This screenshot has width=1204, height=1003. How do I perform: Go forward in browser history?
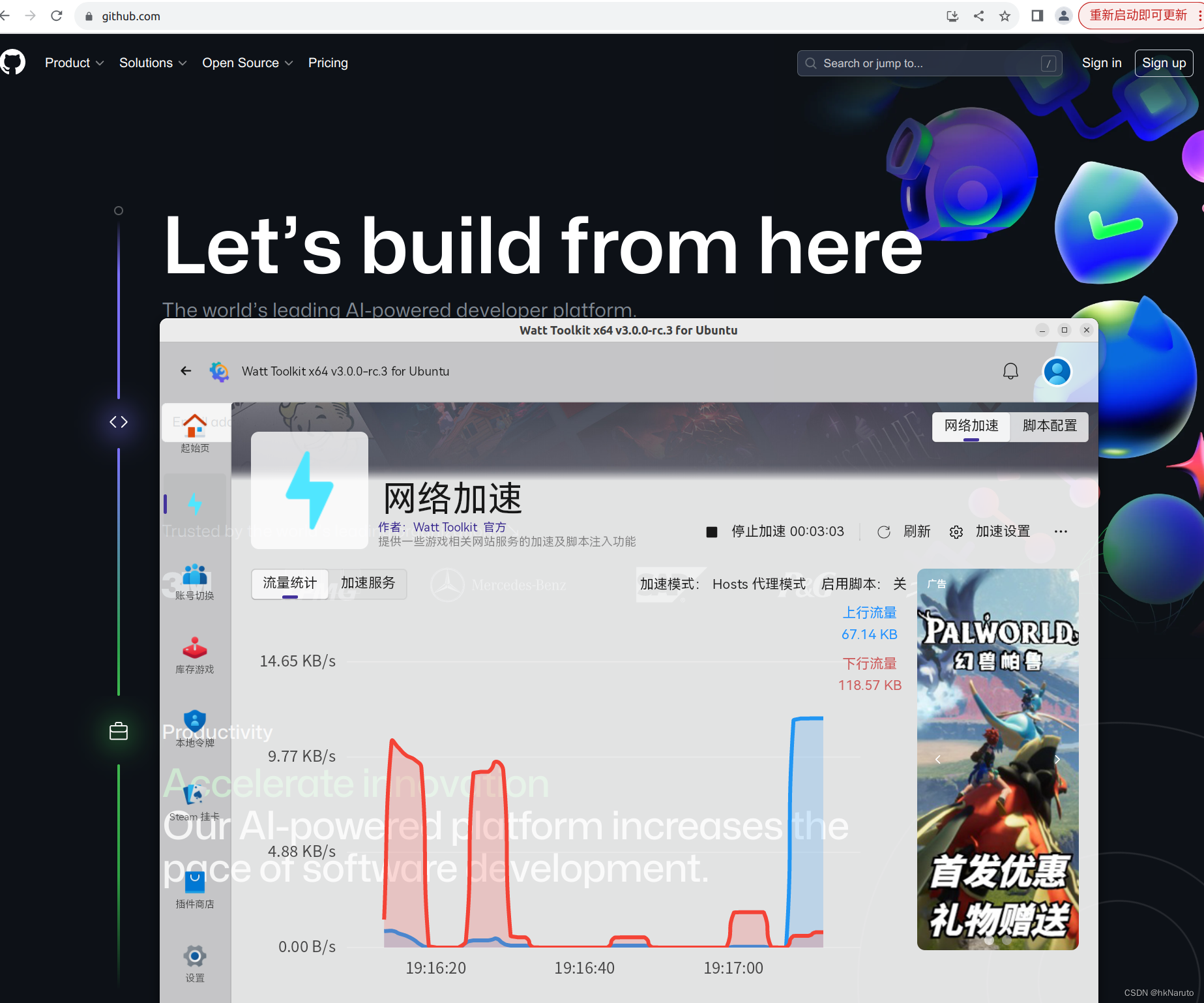pos(31,16)
